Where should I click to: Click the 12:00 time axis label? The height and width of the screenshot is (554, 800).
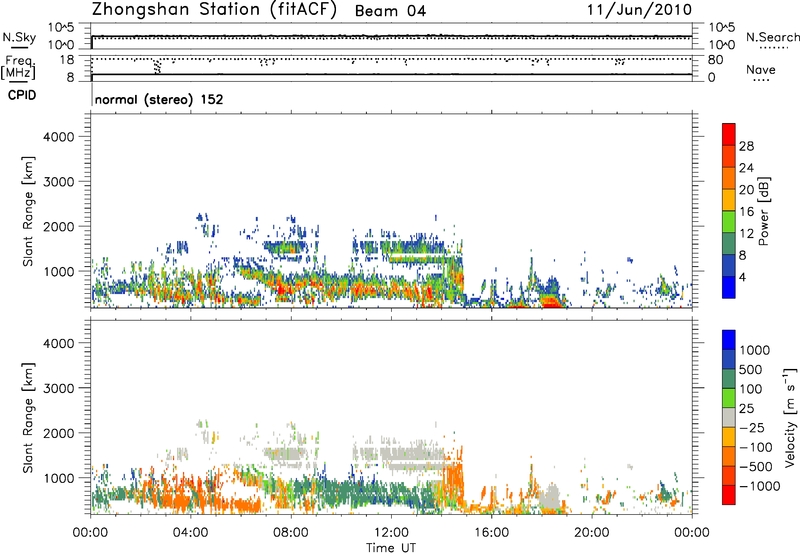[391, 533]
